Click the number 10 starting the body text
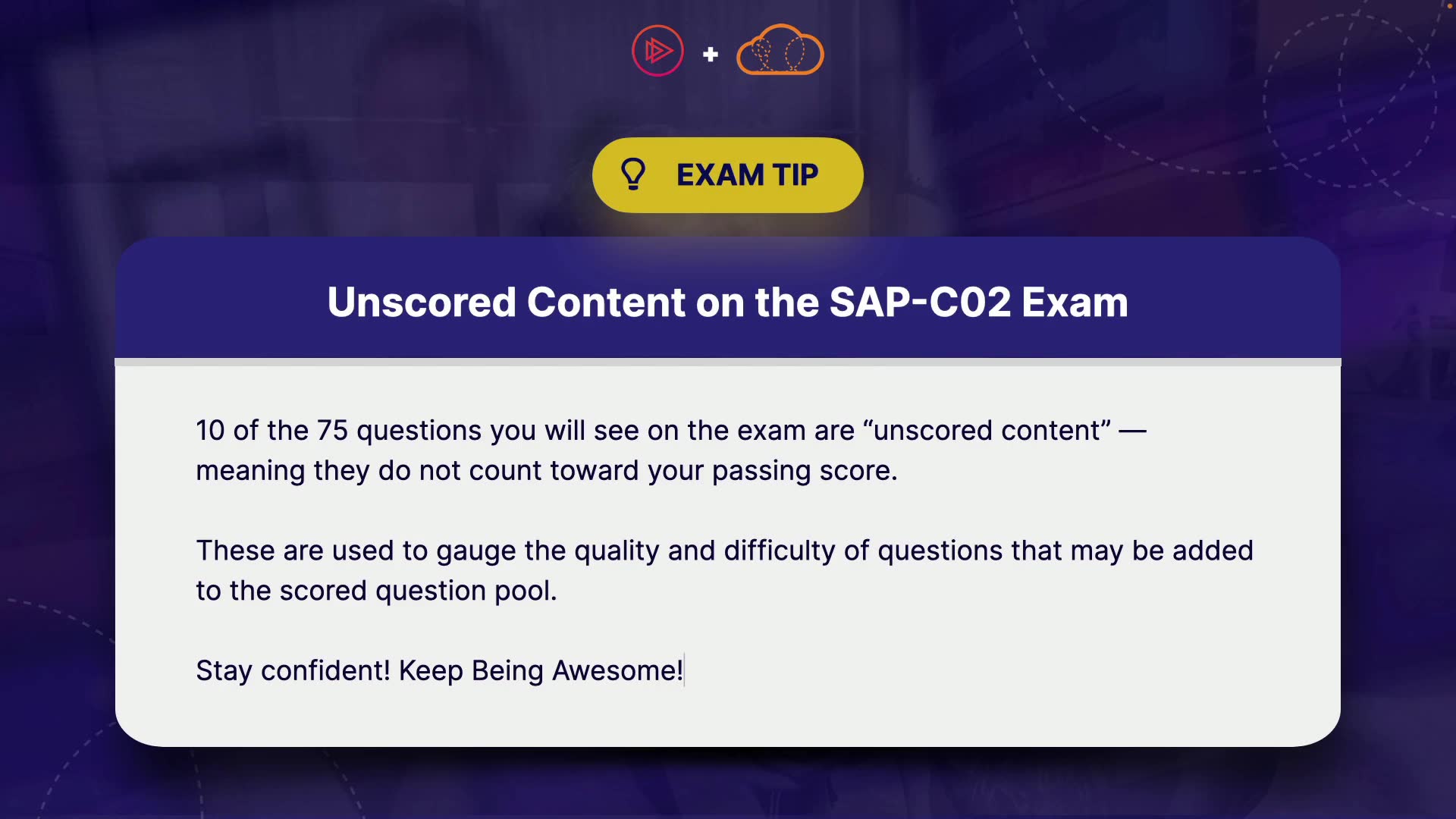Image resolution: width=1456 pixels, height=819 pixels. [x=210, y=430]
